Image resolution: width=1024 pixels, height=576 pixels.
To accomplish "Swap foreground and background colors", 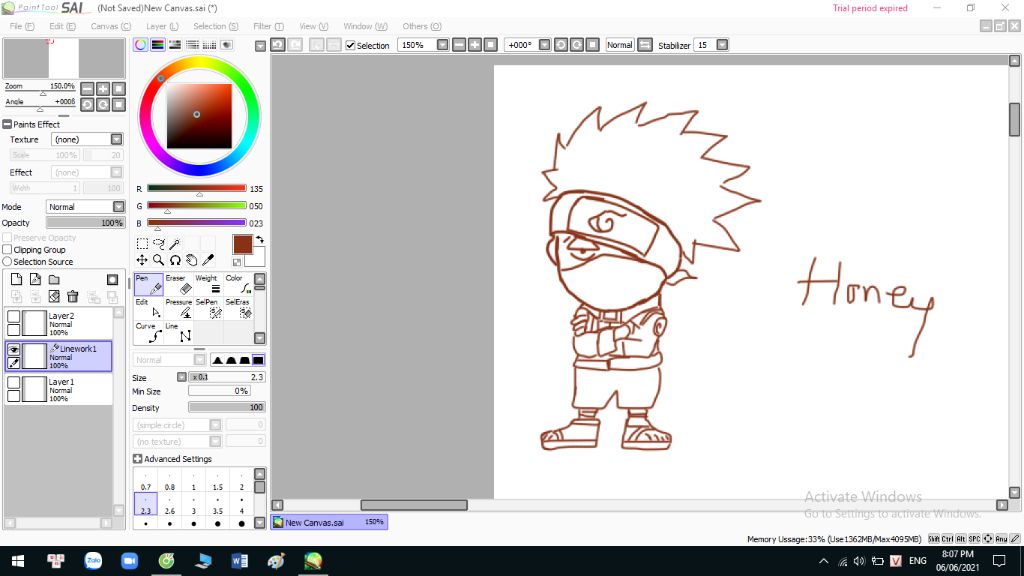I will click(x=260, y=240).
